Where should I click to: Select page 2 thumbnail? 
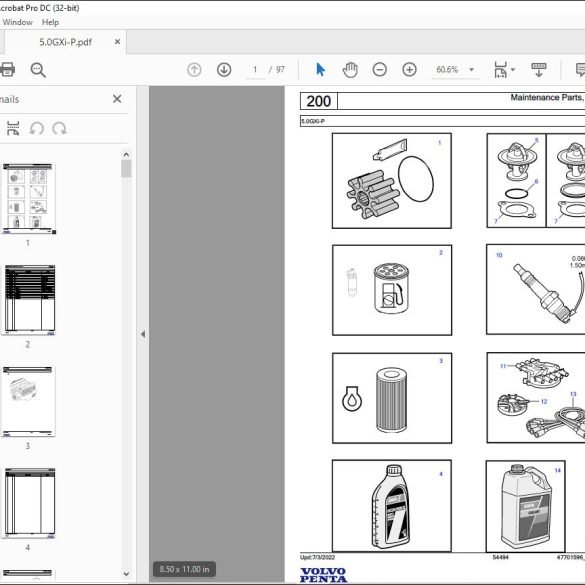coord(30,300)
